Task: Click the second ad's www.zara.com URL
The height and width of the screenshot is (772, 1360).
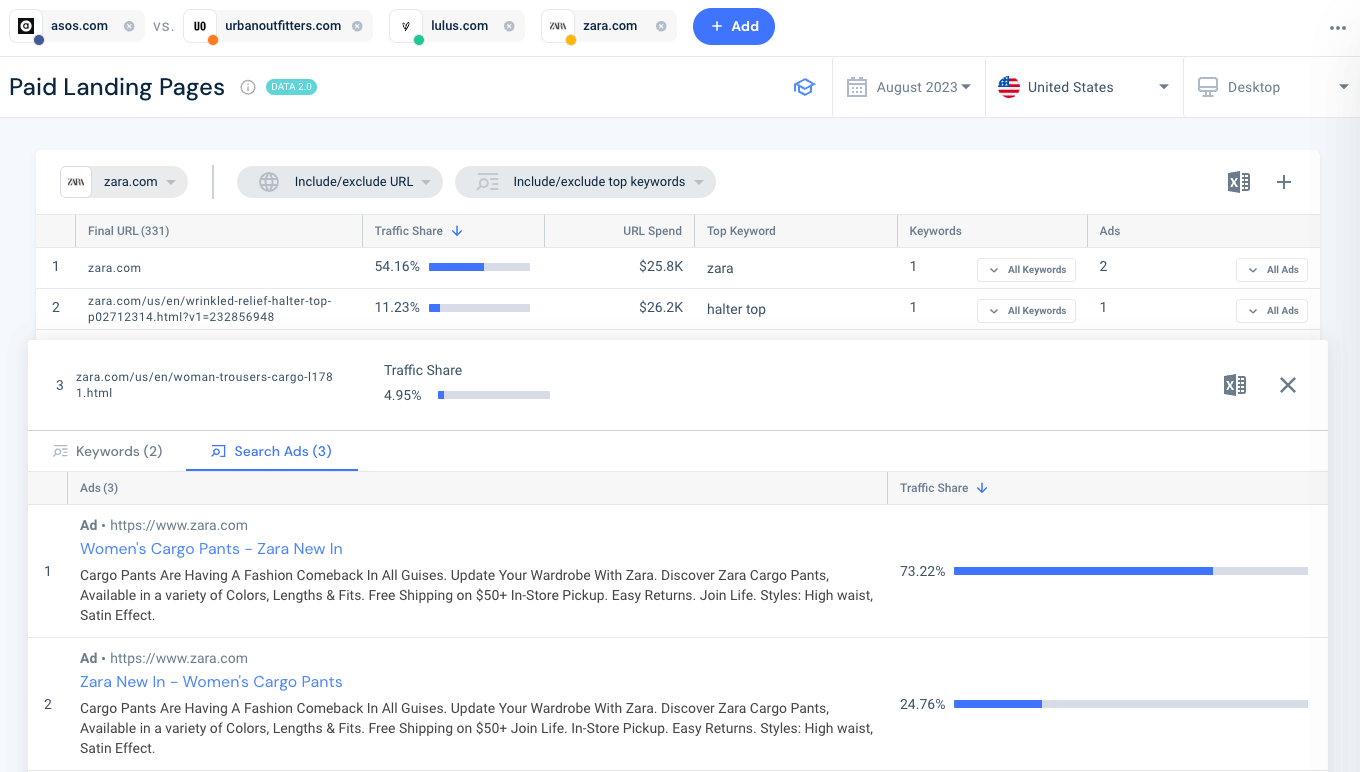Action: point(179,658)
